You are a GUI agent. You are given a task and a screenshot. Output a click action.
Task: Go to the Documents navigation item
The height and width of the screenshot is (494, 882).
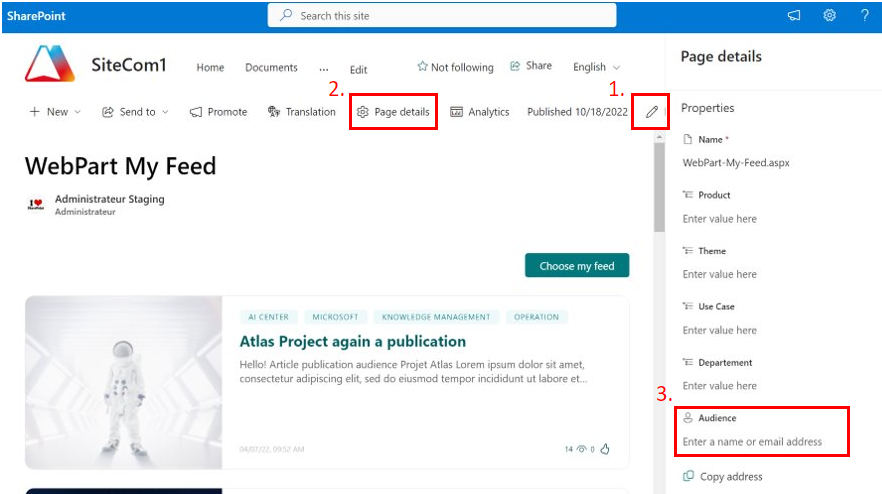click(271, 68)
